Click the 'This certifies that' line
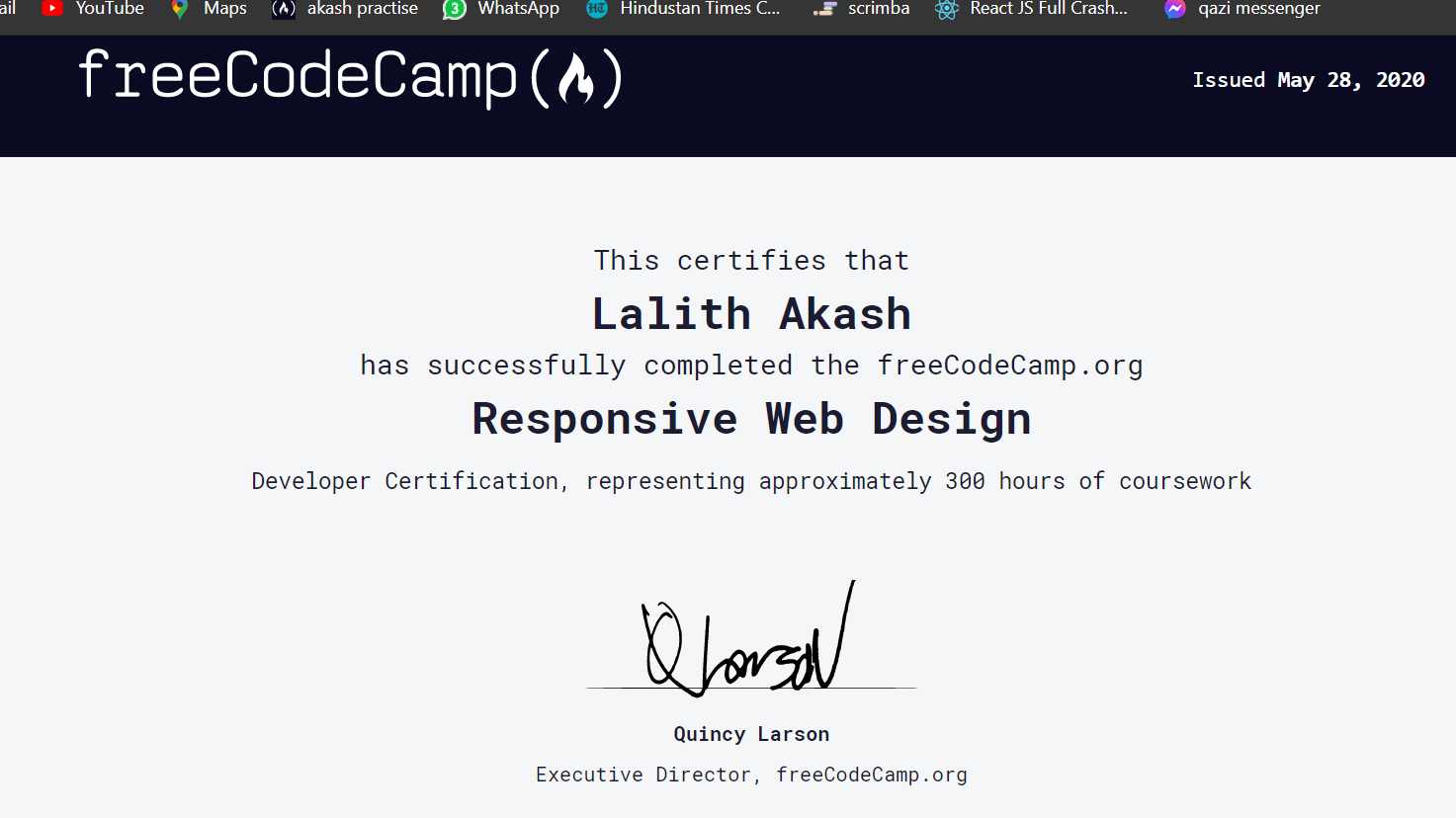The height and width of the screenshot is (818, 1456). tap(751, 260)
